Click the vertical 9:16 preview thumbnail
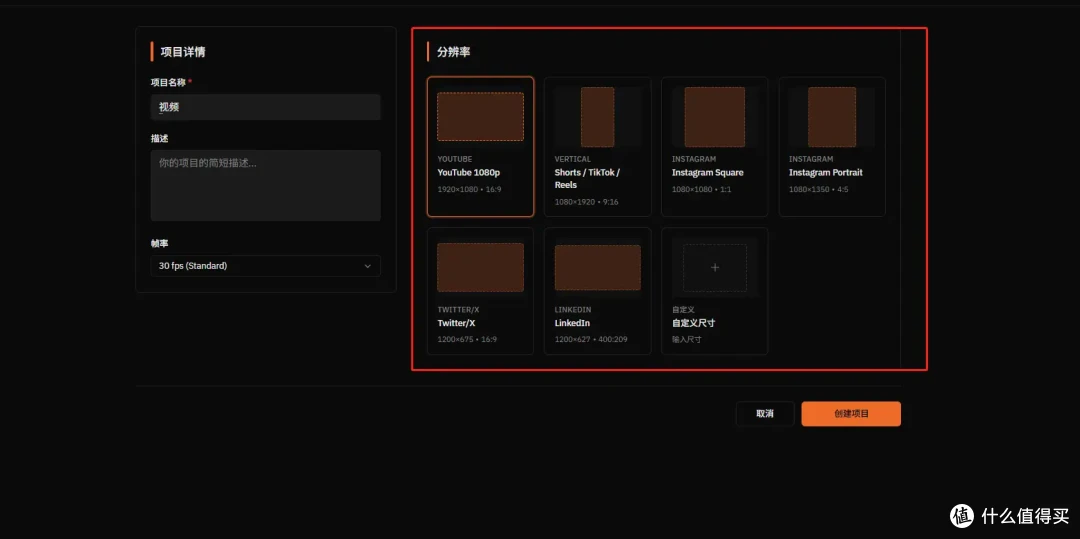Image resolution: width=1080 pixels, height=539 pixels. [597, 117]
